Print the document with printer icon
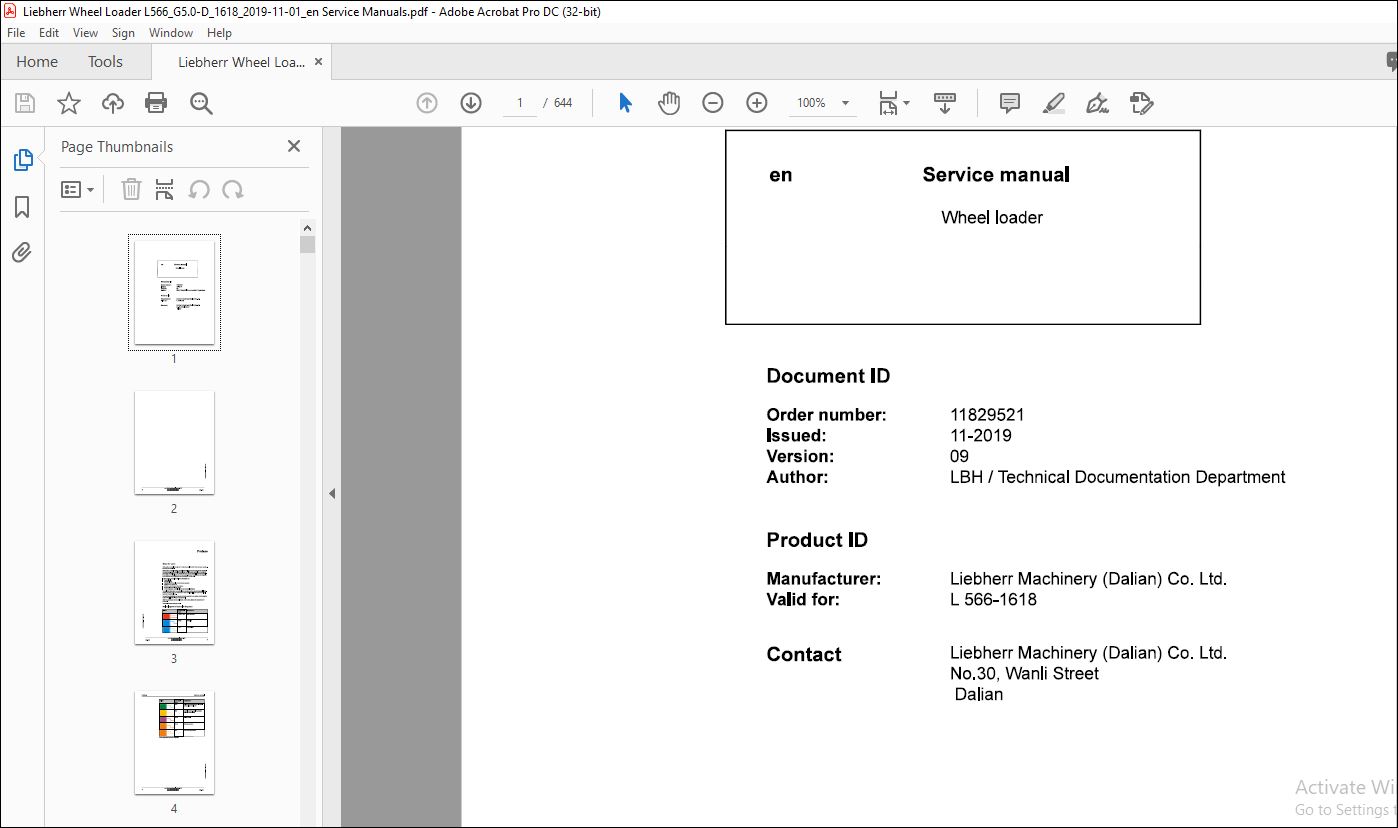1398x828 pixels. point(156,103)
